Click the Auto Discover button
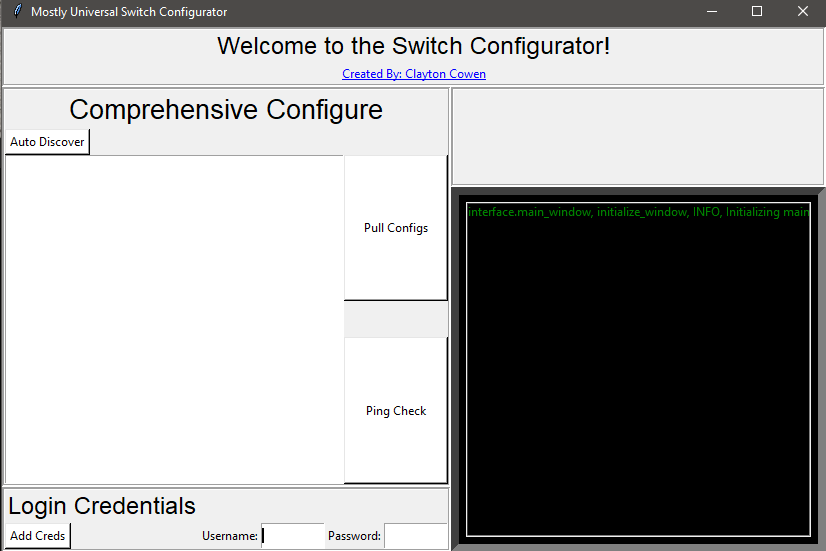Viewport: 826px width, 551px height. tap(47, 142)
